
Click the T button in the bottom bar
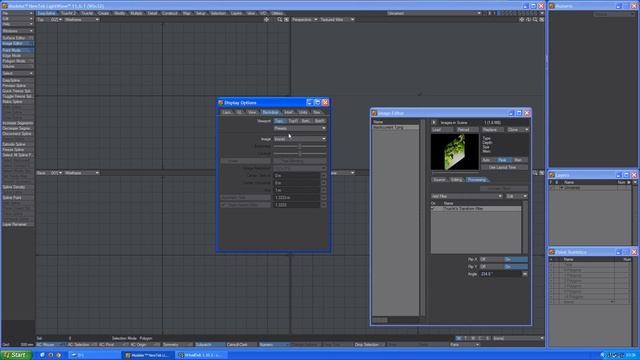click(466, 338)
